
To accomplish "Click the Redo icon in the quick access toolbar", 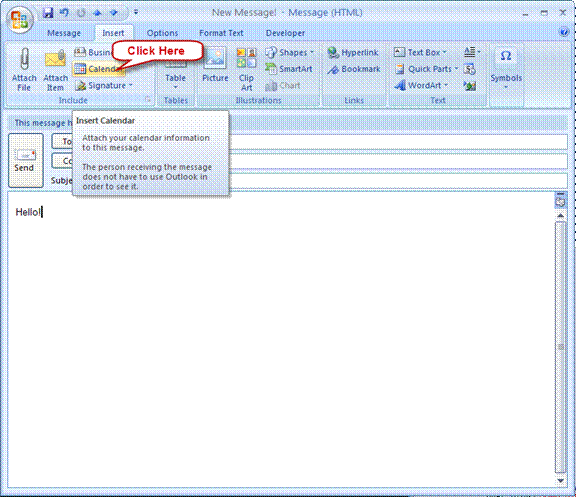I will (x=81, y=13).
